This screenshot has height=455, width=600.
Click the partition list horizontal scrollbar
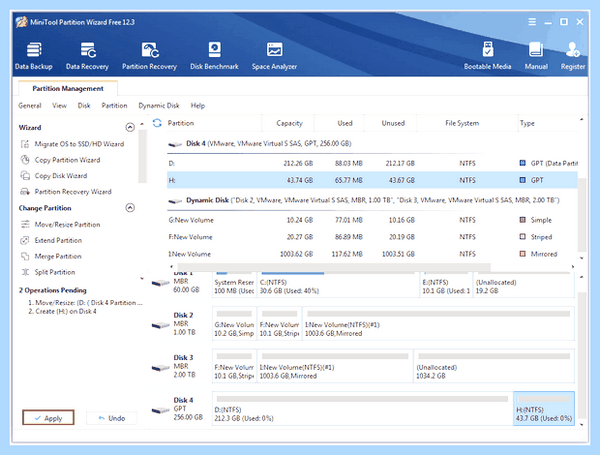[334, 266]
